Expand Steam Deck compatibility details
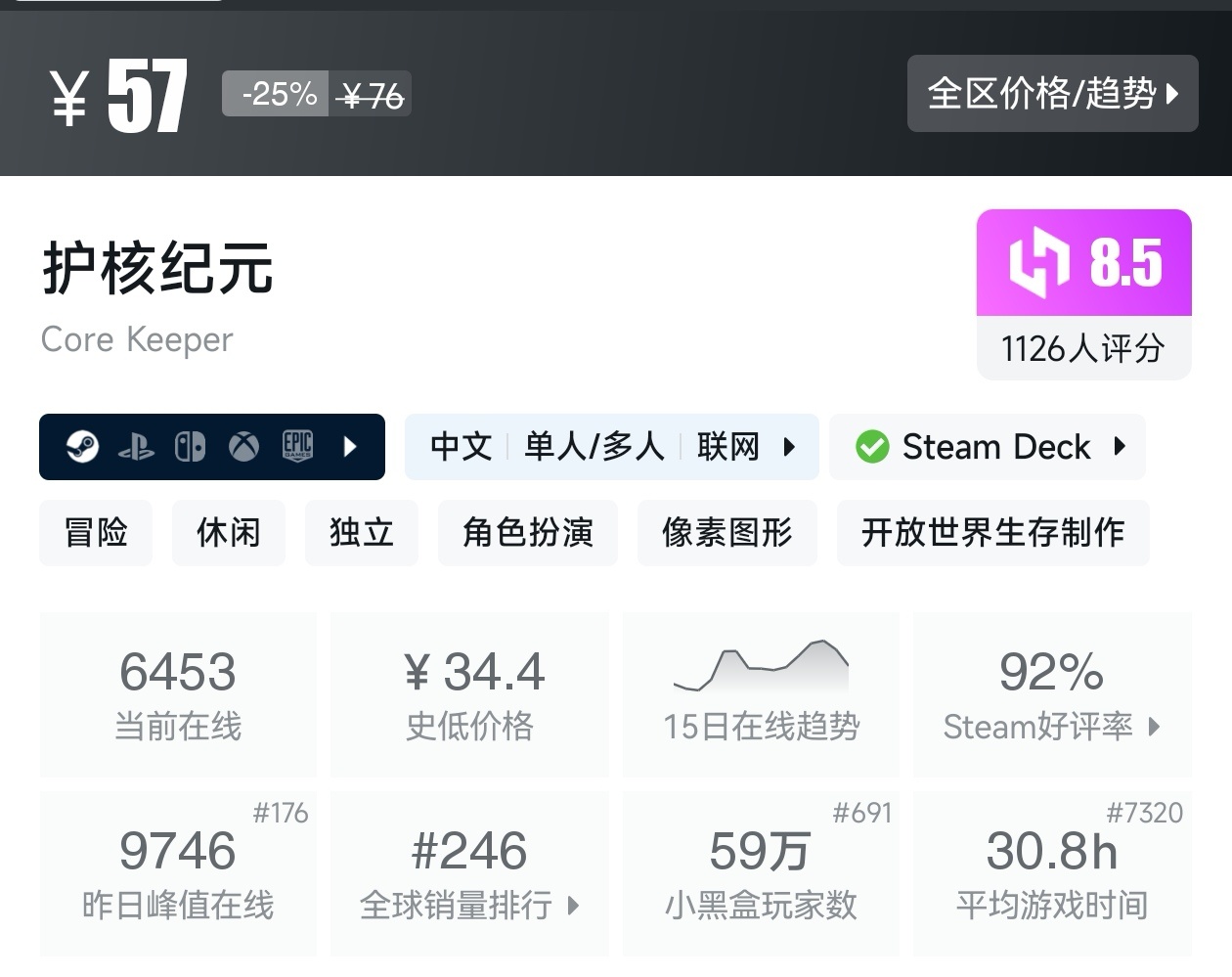The width and height of the screenshot is (1232, 977). [1121, 447]
